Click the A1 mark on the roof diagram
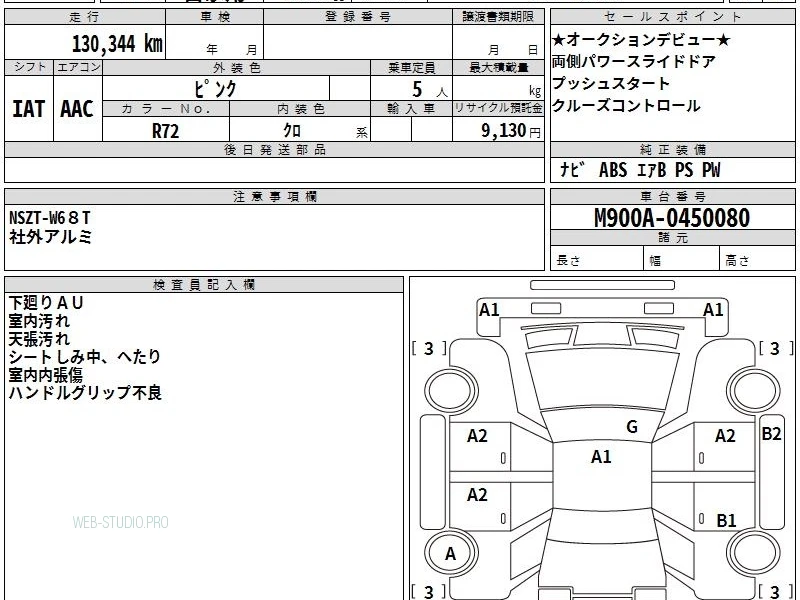This screenshot has height=600, width=800. pos(601,457)
